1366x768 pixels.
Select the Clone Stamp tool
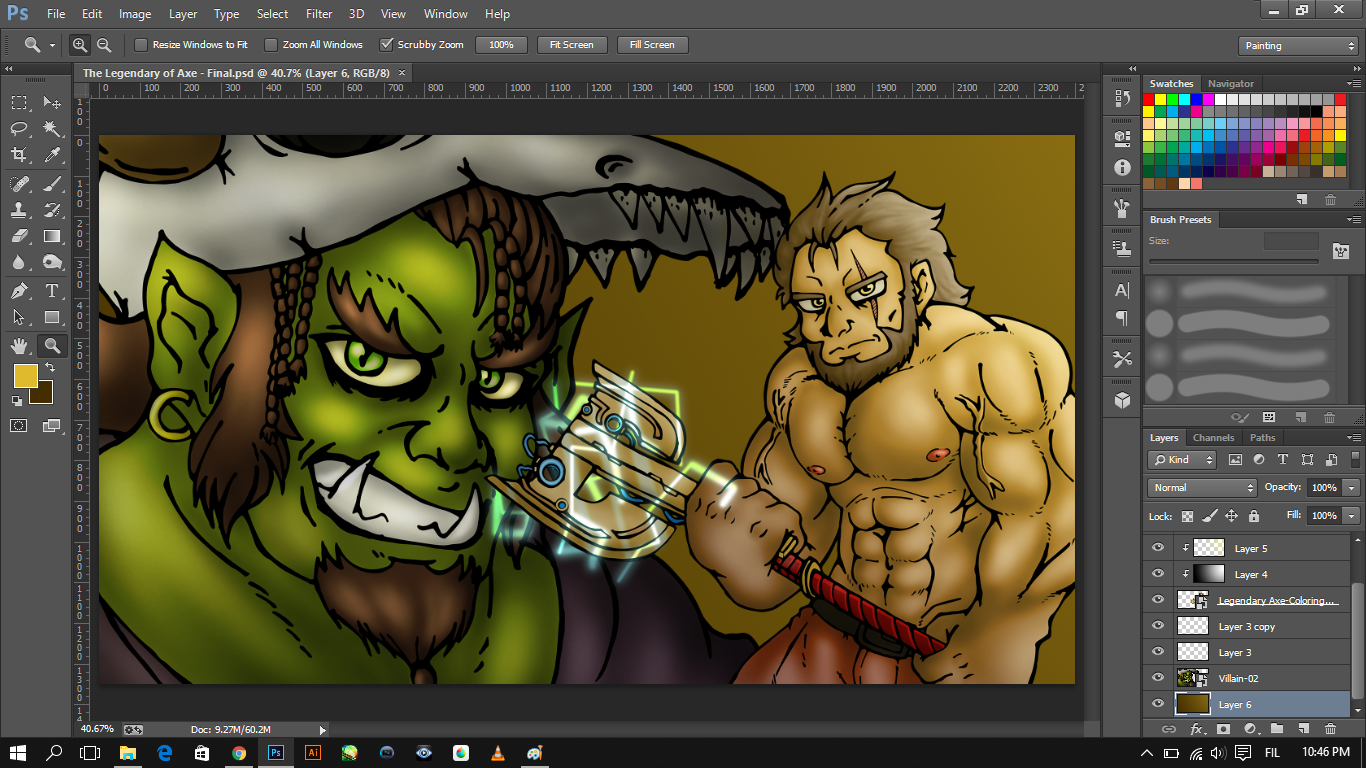click(x=19, y=210)
